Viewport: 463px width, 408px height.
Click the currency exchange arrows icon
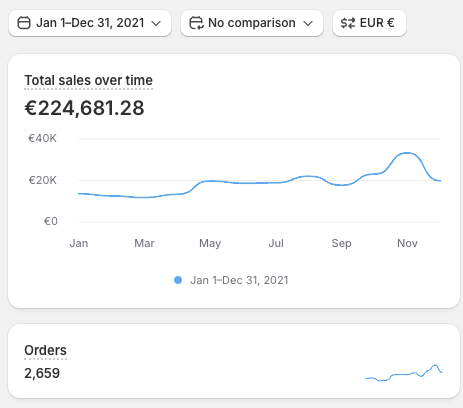click(348, 23)
